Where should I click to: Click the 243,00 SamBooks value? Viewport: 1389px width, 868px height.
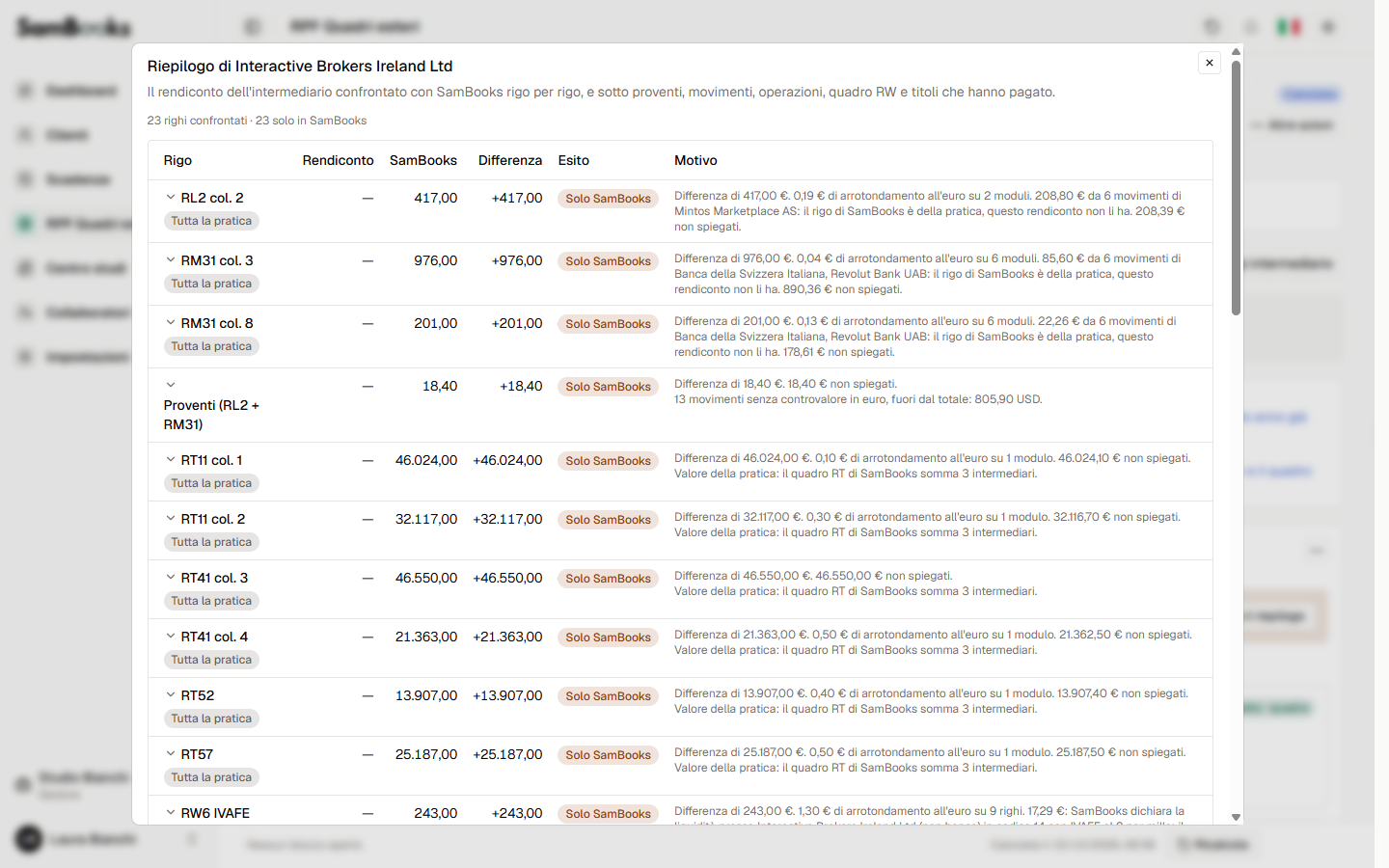[x=436, y=813]
